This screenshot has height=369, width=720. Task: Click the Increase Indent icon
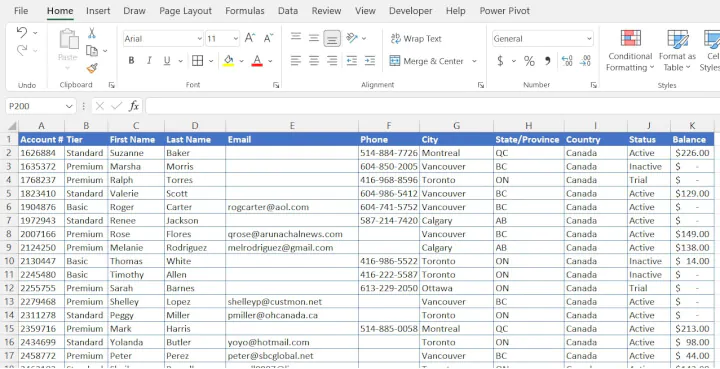click(x=370, y=61)
